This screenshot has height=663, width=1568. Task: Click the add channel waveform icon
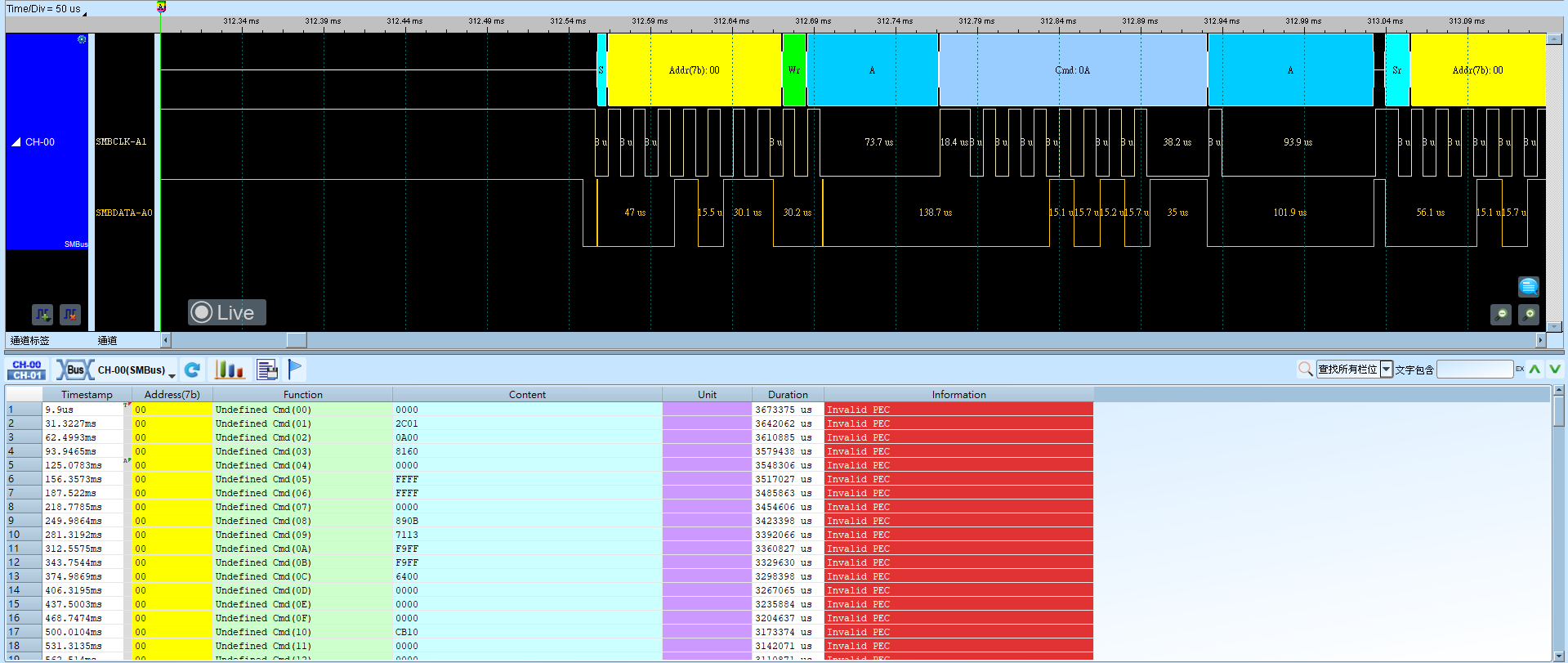[42, 314]
